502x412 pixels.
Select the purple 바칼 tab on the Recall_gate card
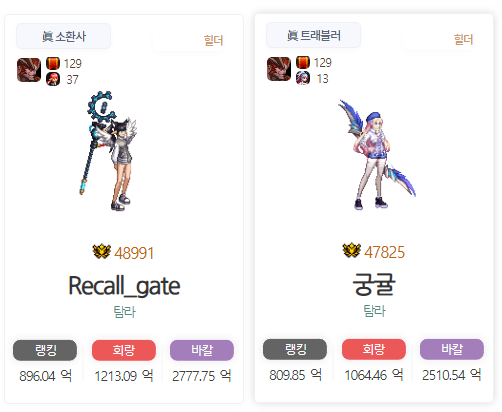[202, 350]
